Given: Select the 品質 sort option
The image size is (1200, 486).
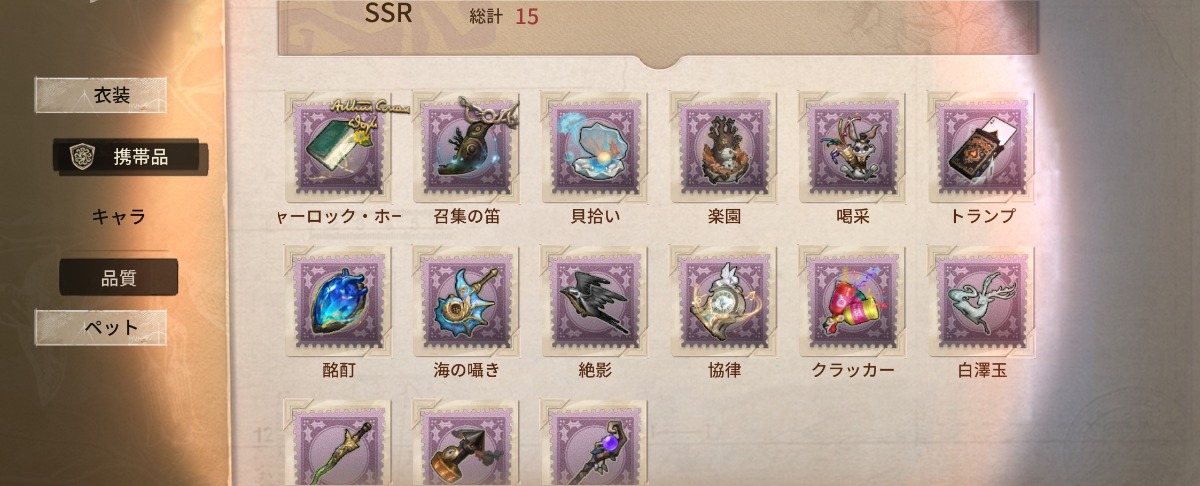Looking at the screenshot, I should (x=118, y=278).
